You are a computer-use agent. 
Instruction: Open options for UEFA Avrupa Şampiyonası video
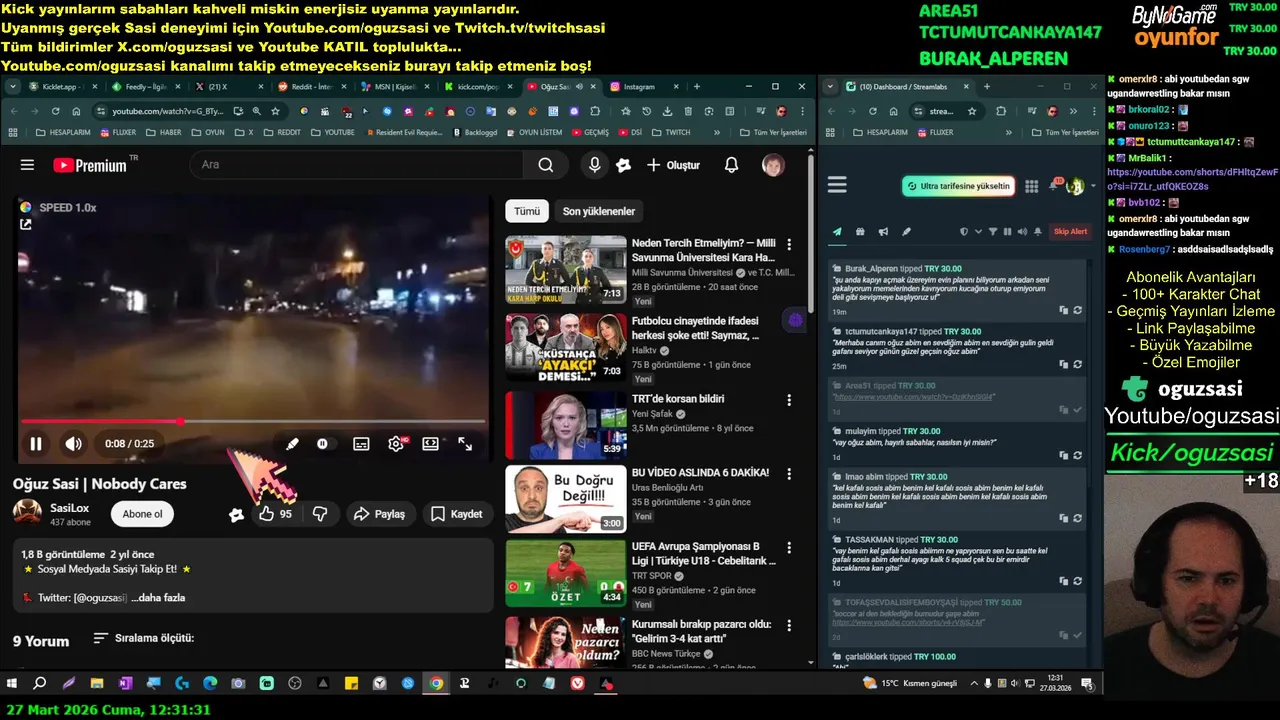(x=789, y=548)
